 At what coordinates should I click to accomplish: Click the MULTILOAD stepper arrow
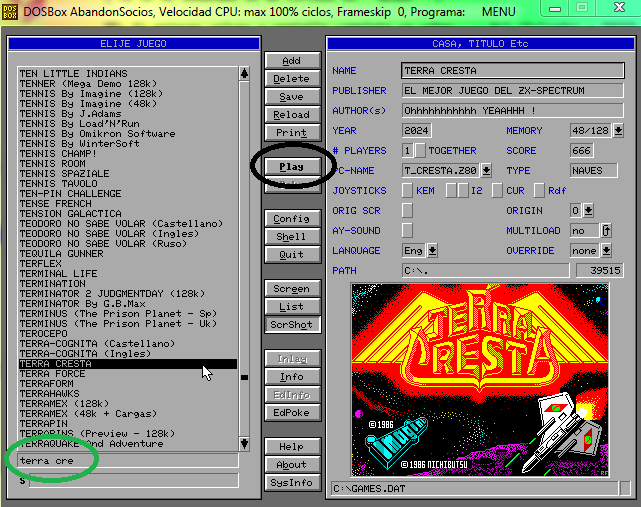pos(606,231)
